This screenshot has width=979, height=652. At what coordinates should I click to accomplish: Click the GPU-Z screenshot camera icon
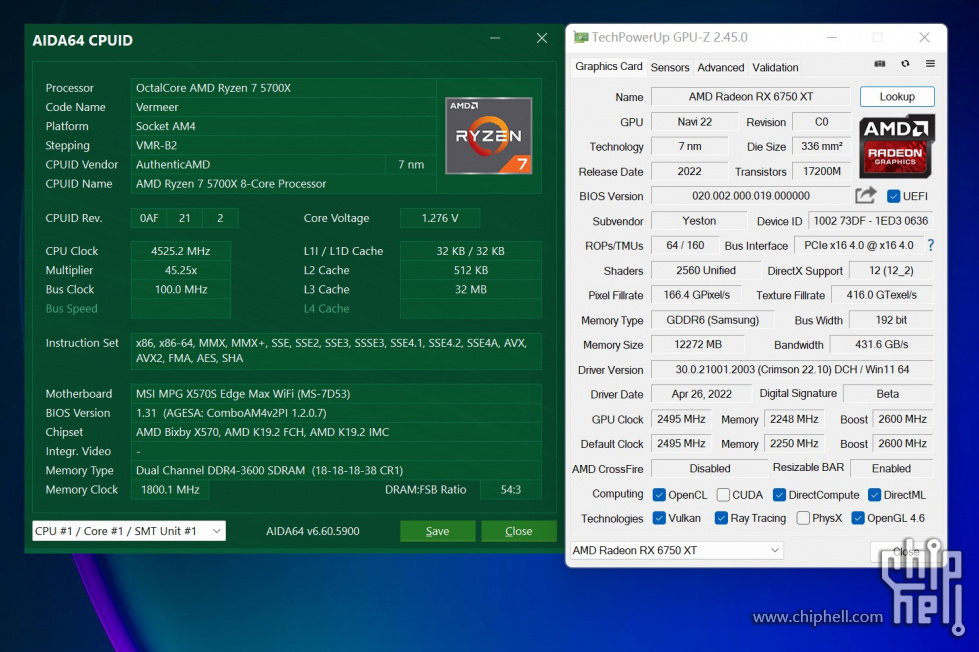point(880,64)
